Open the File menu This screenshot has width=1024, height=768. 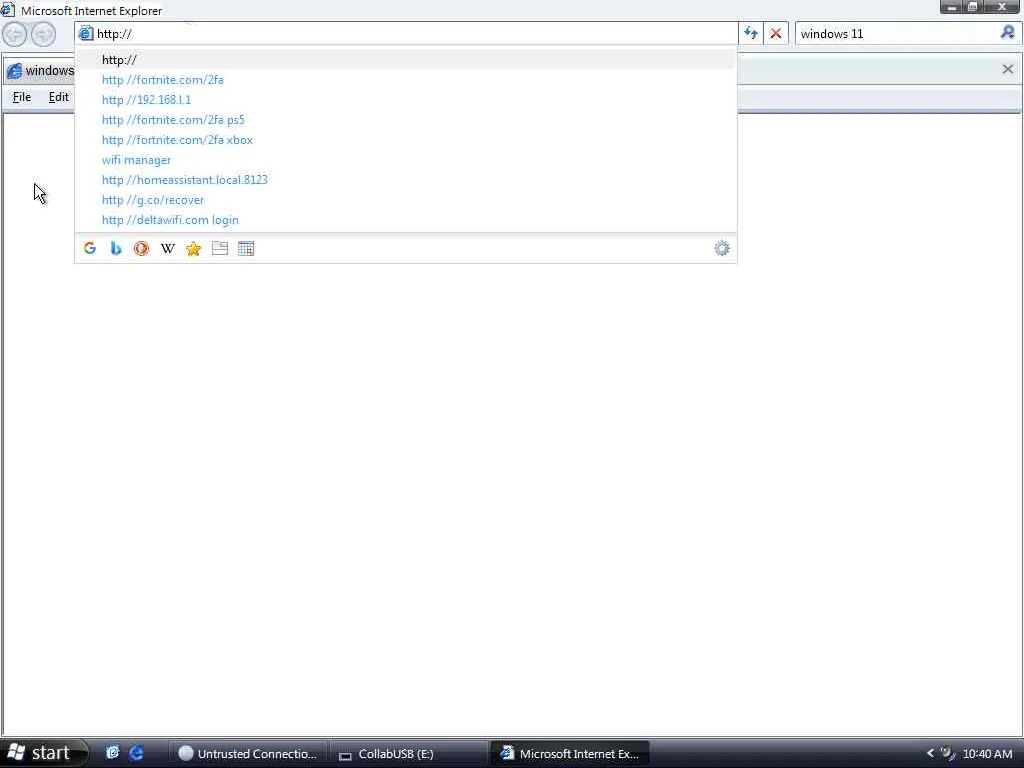(x=22, y=97)
